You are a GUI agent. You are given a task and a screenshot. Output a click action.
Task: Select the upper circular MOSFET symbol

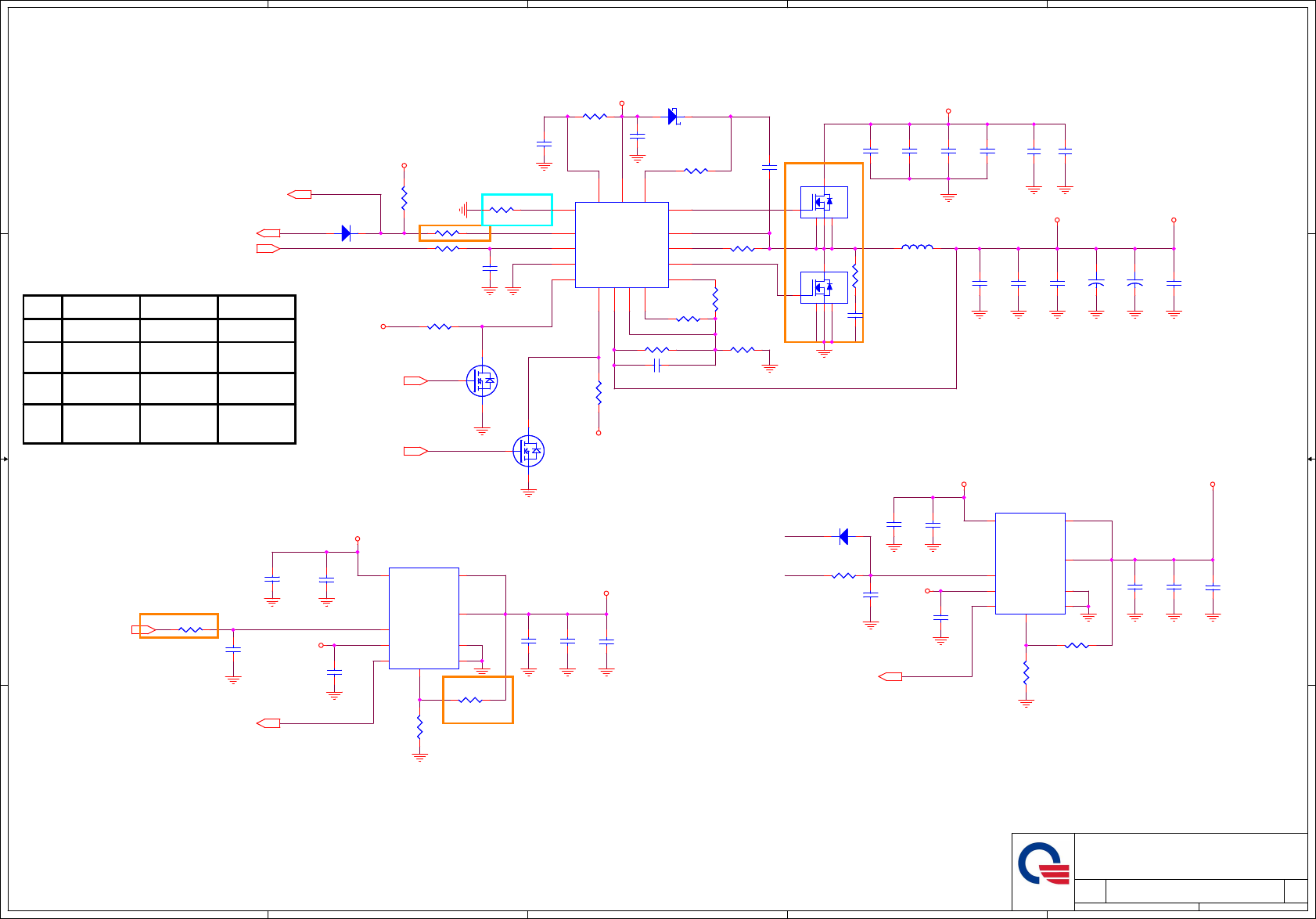point(482,381)
